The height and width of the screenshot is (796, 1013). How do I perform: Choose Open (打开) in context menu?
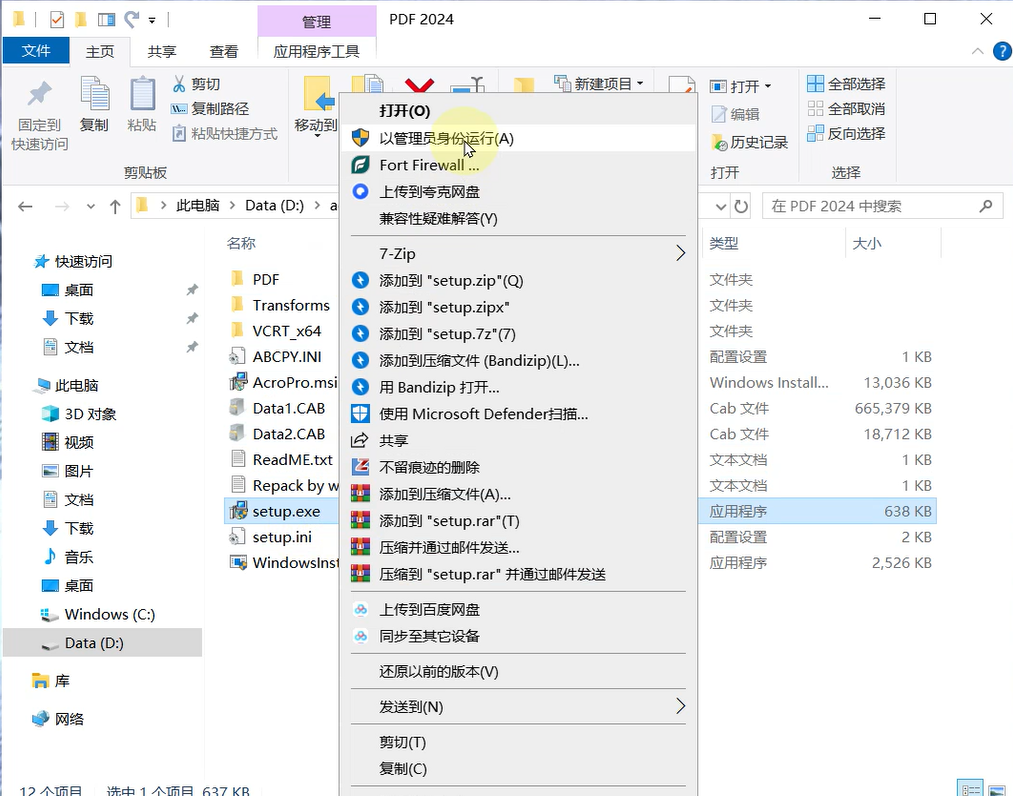[x=517, y=110]
